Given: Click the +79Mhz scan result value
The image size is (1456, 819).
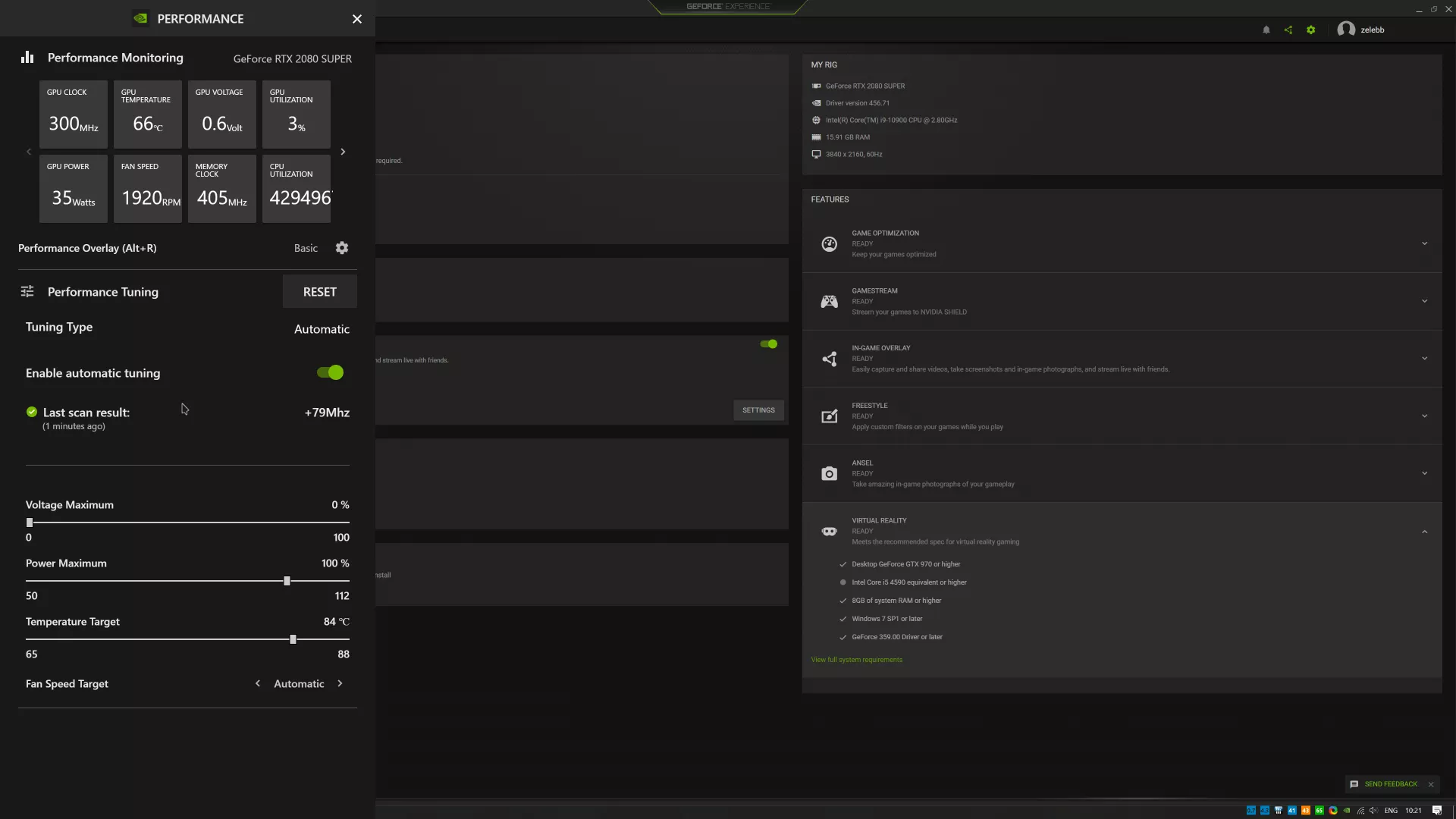Looking at the screenshot, I should pyautogui.click(x=327, y=413).
